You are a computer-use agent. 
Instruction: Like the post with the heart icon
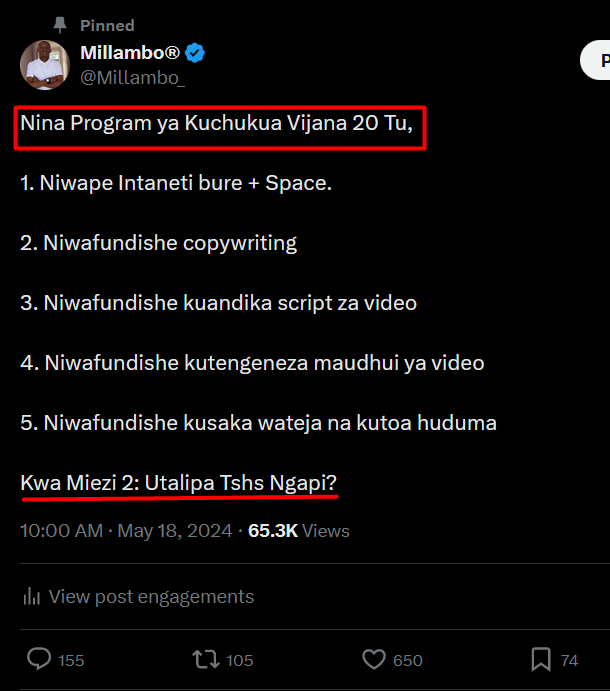374,659
